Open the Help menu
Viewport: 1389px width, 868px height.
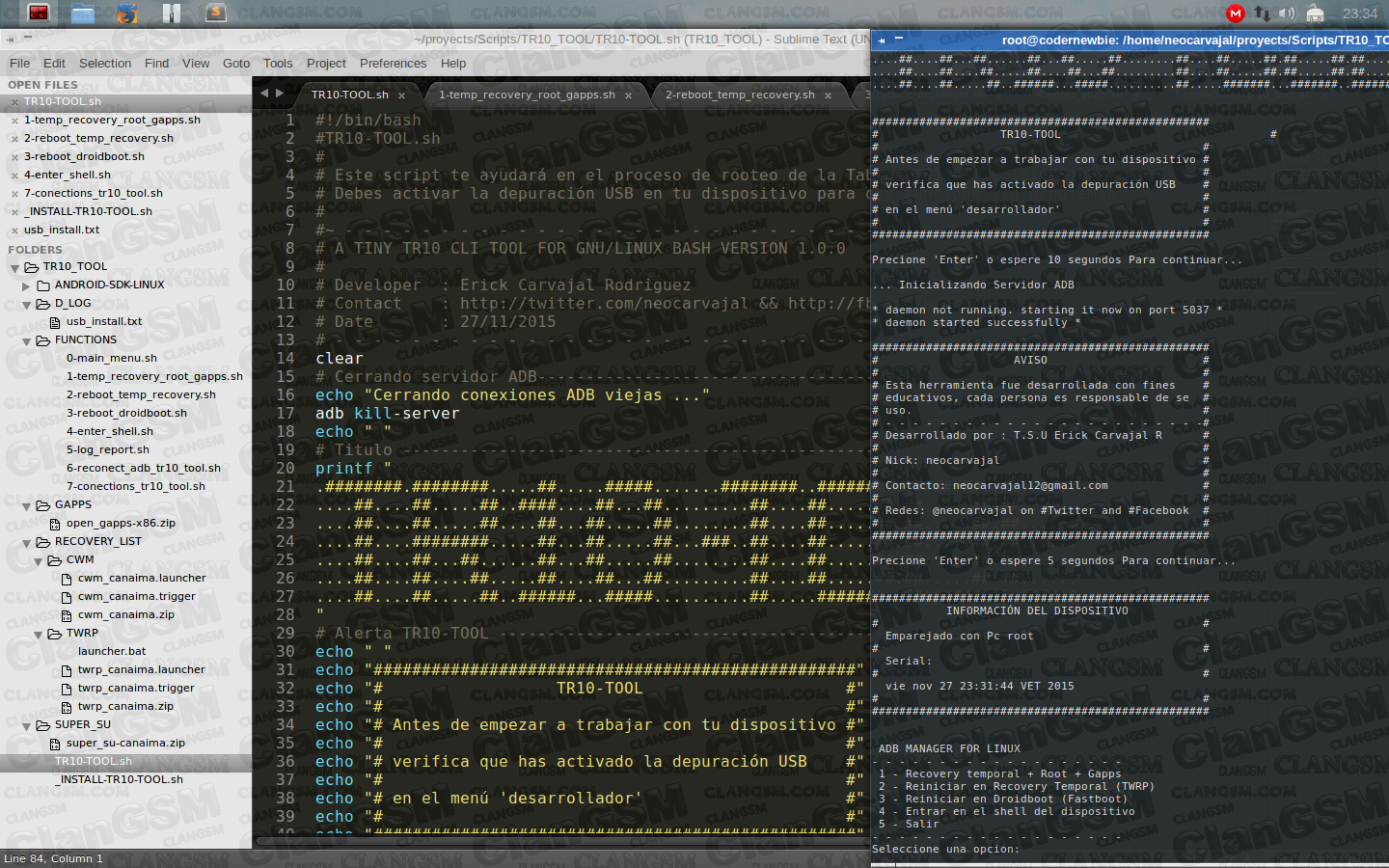(x=453, y=64)
